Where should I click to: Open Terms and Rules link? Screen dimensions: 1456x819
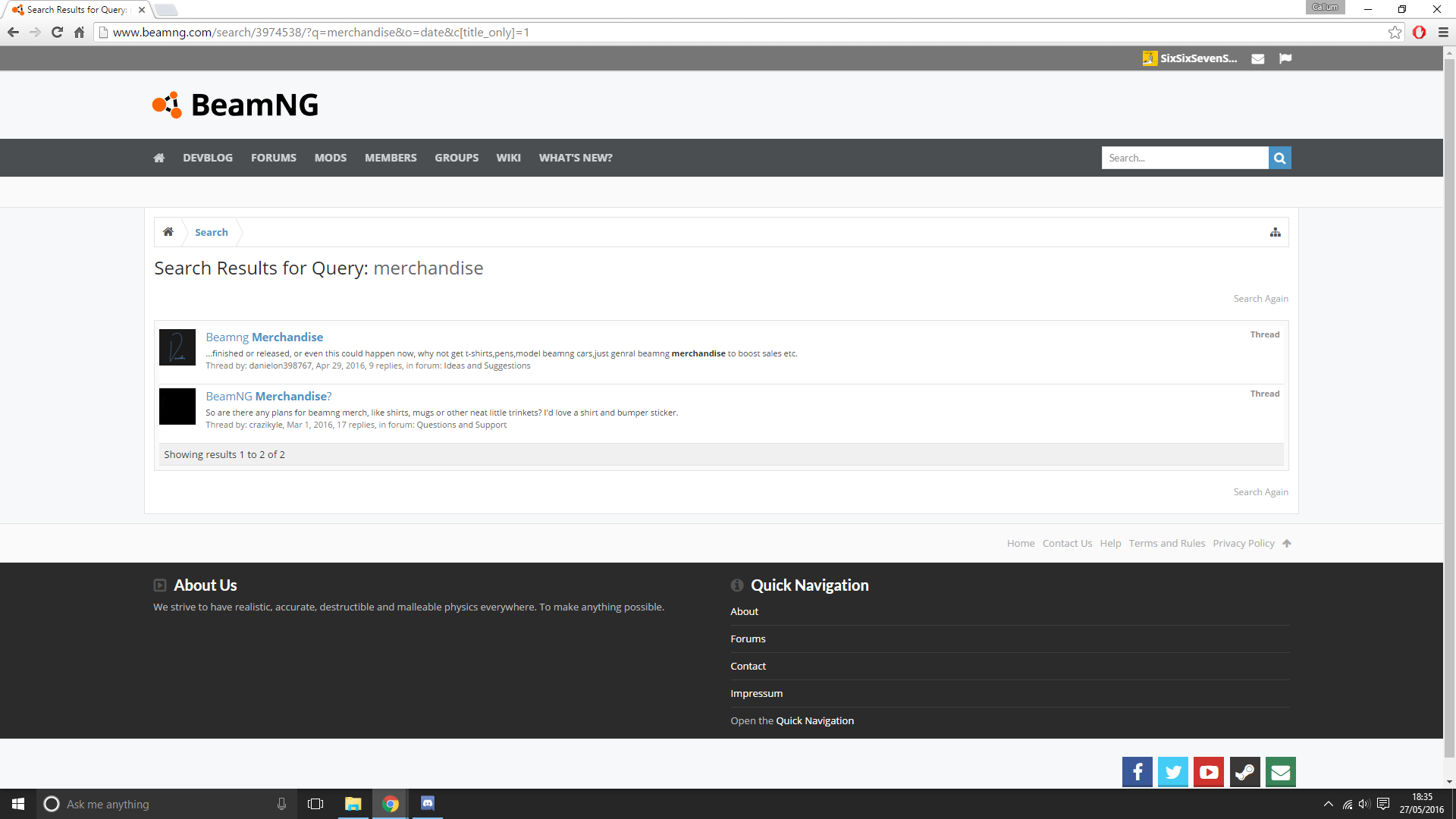tap(1166, 543)
